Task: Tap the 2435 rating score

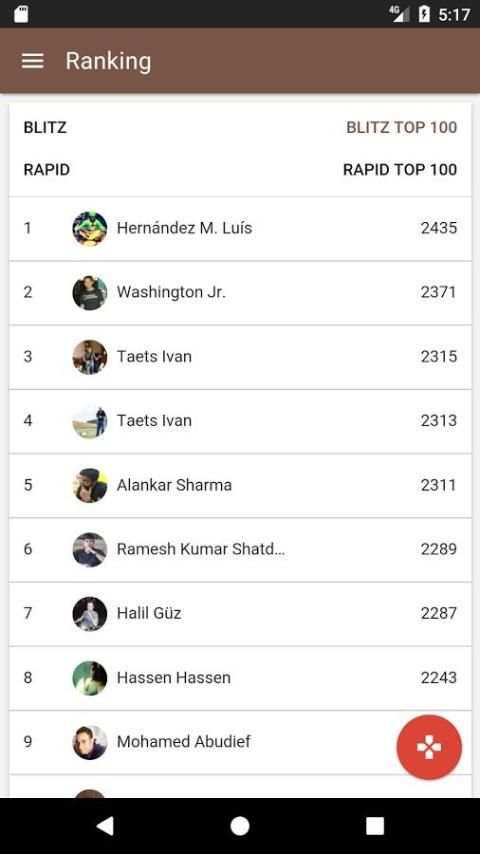Action: [x=439, y=228]
